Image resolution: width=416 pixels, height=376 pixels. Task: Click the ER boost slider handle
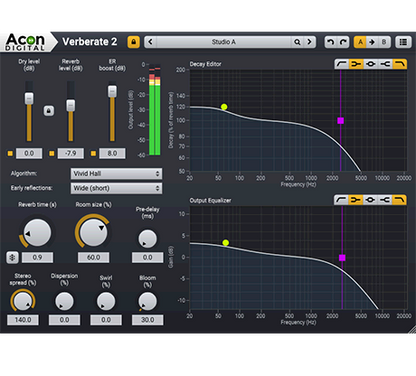(x=112, y=91)
